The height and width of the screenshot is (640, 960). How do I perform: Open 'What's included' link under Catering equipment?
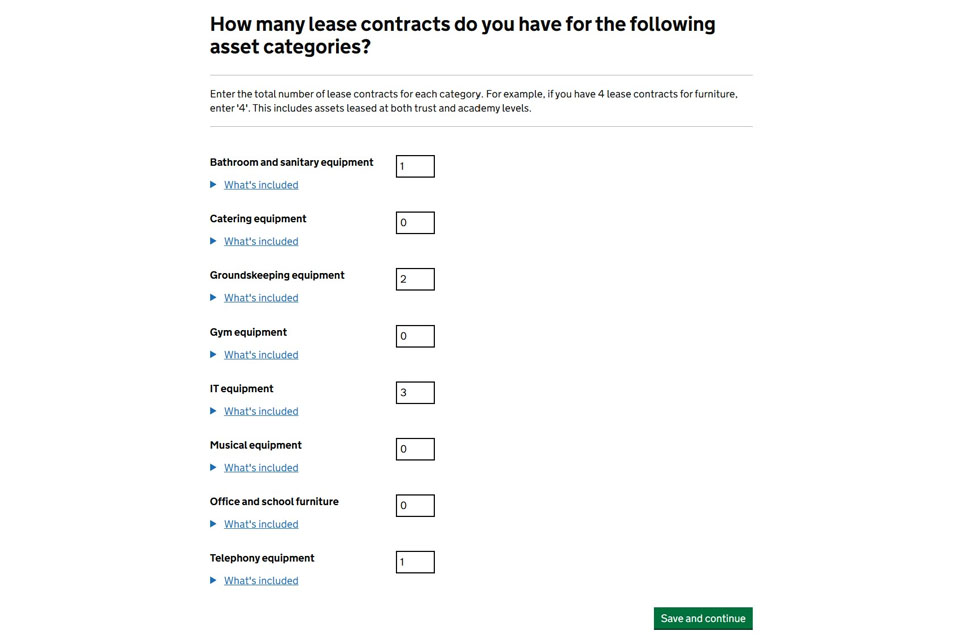click(261, 241)
